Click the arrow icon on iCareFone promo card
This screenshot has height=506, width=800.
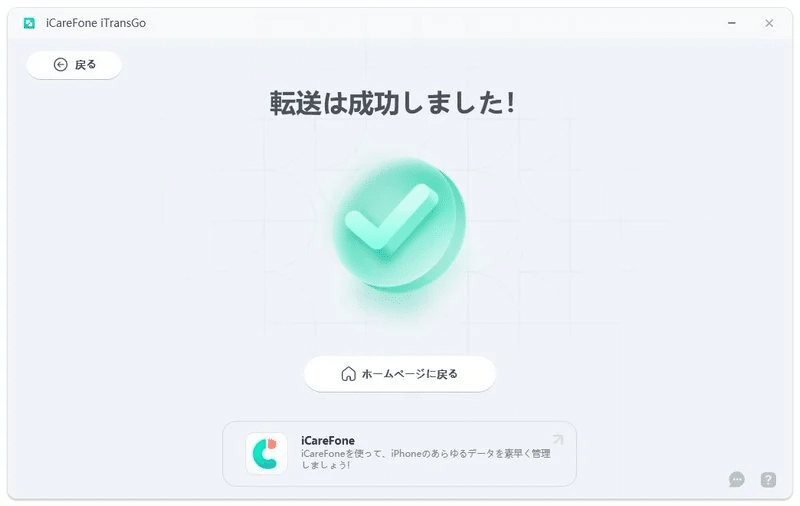[558, 439]
